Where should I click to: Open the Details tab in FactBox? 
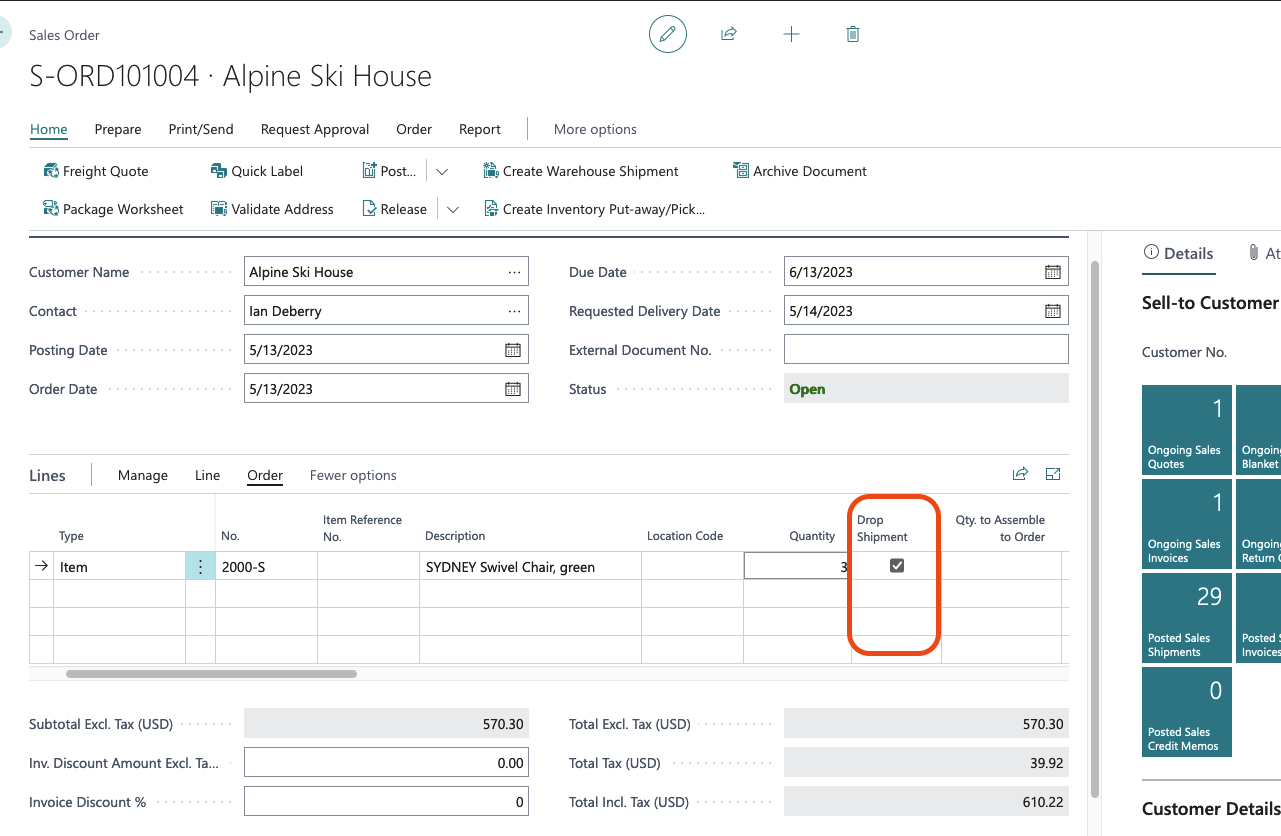[x=1179, y=254]
